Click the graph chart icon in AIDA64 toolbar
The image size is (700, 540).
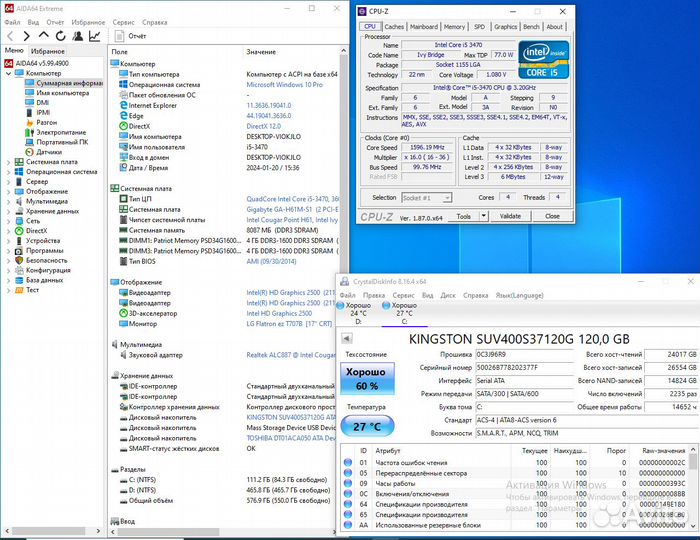(x=94, y=36)
